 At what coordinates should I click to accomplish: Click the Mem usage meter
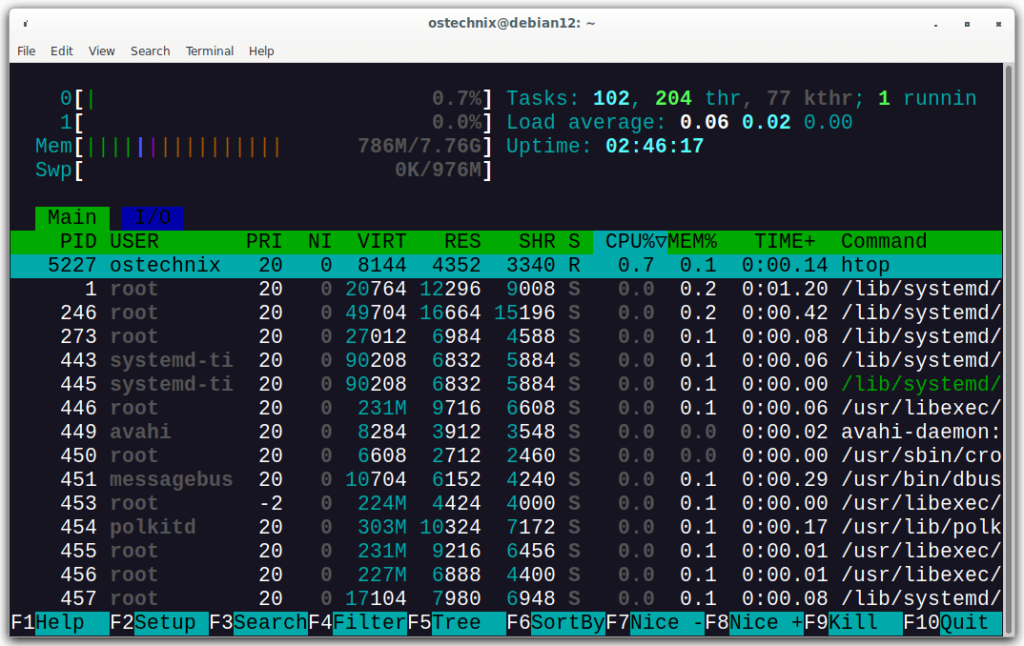(x=250, y=145)
